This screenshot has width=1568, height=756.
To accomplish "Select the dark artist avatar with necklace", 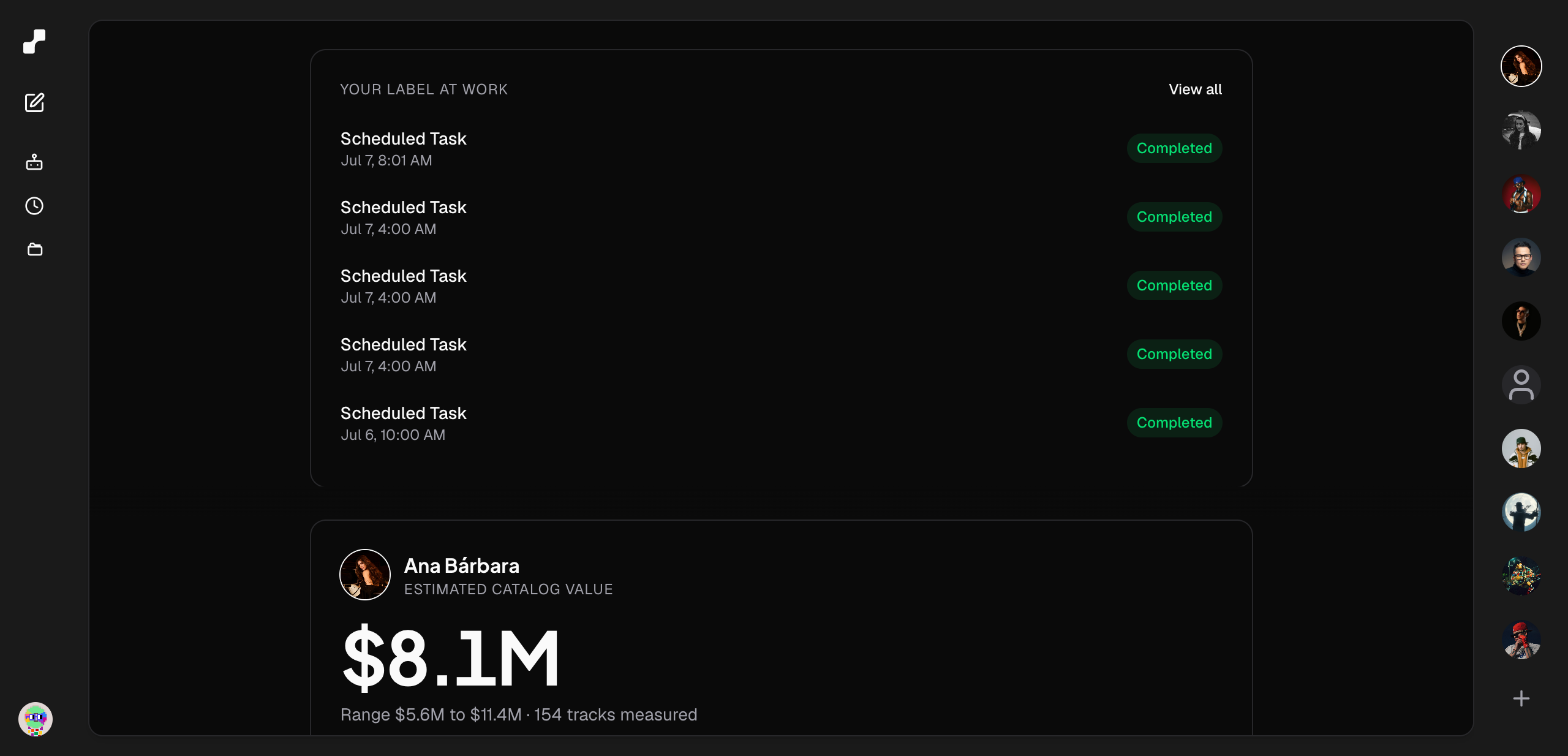I will tap(1521, 321).
